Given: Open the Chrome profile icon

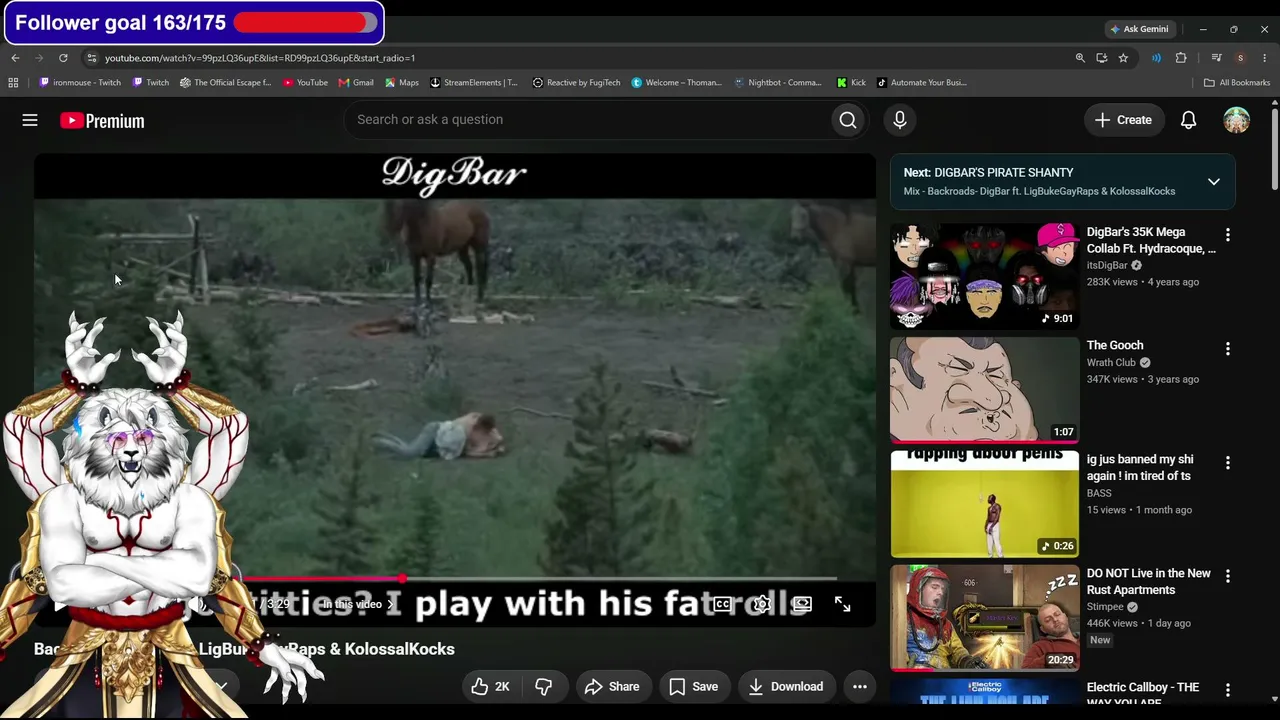Looking at the screenshot, I should tap(1240, 58).
